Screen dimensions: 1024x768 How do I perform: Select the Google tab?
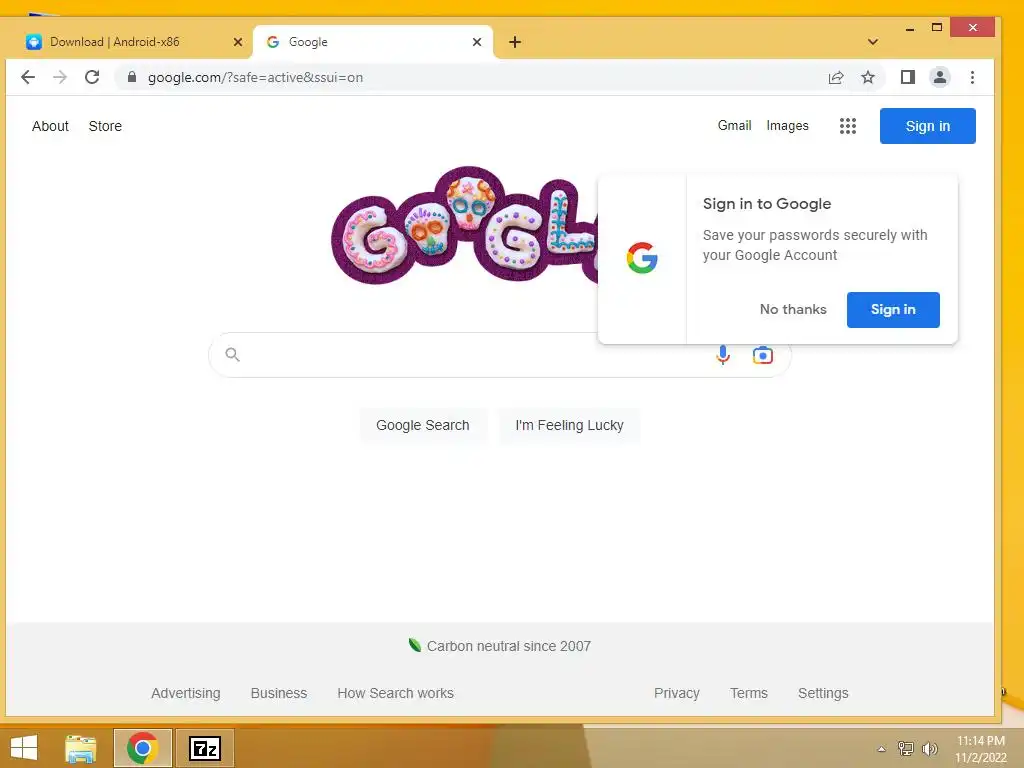pyautogui.click(x=372, y=42)
